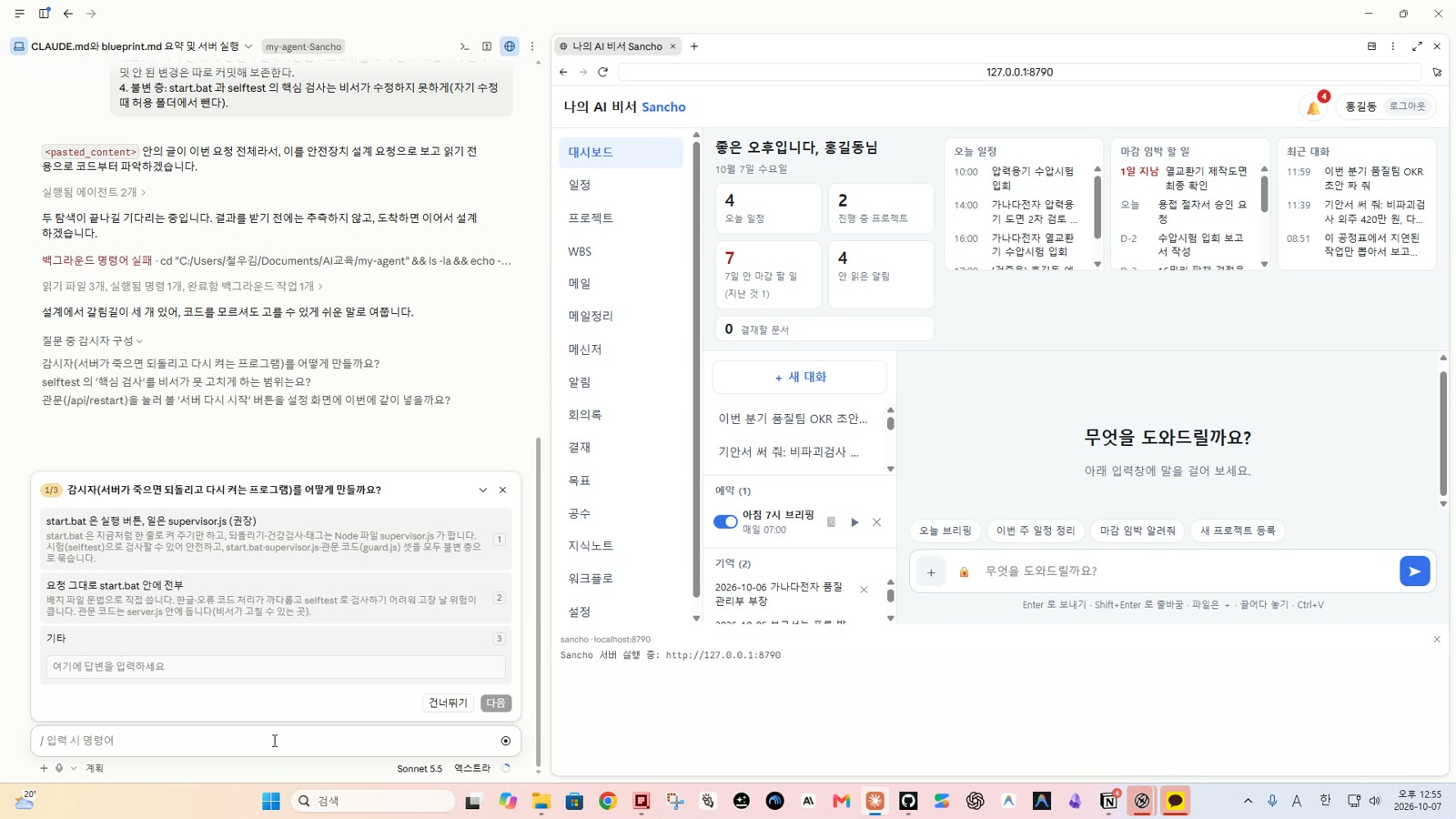Image resolution: width=1456 pixels, height=819 pixels.
Task: Toggle the 아침 7시 브리핑 schedule switch
Action: click(x=725, y=522)
